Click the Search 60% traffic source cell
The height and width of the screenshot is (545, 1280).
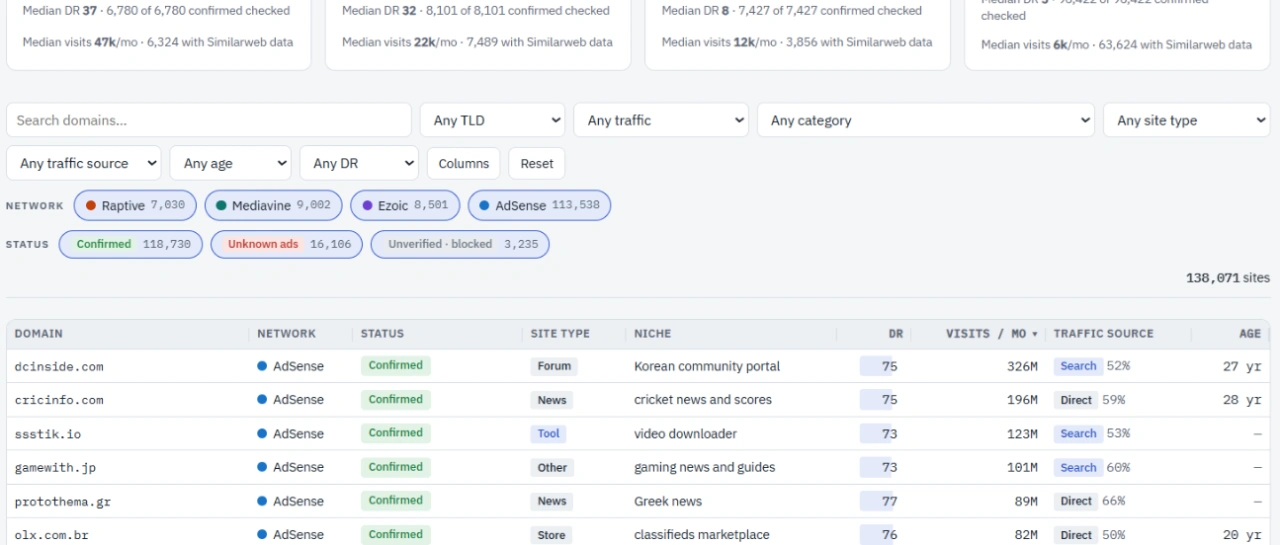coord(1091,467)
